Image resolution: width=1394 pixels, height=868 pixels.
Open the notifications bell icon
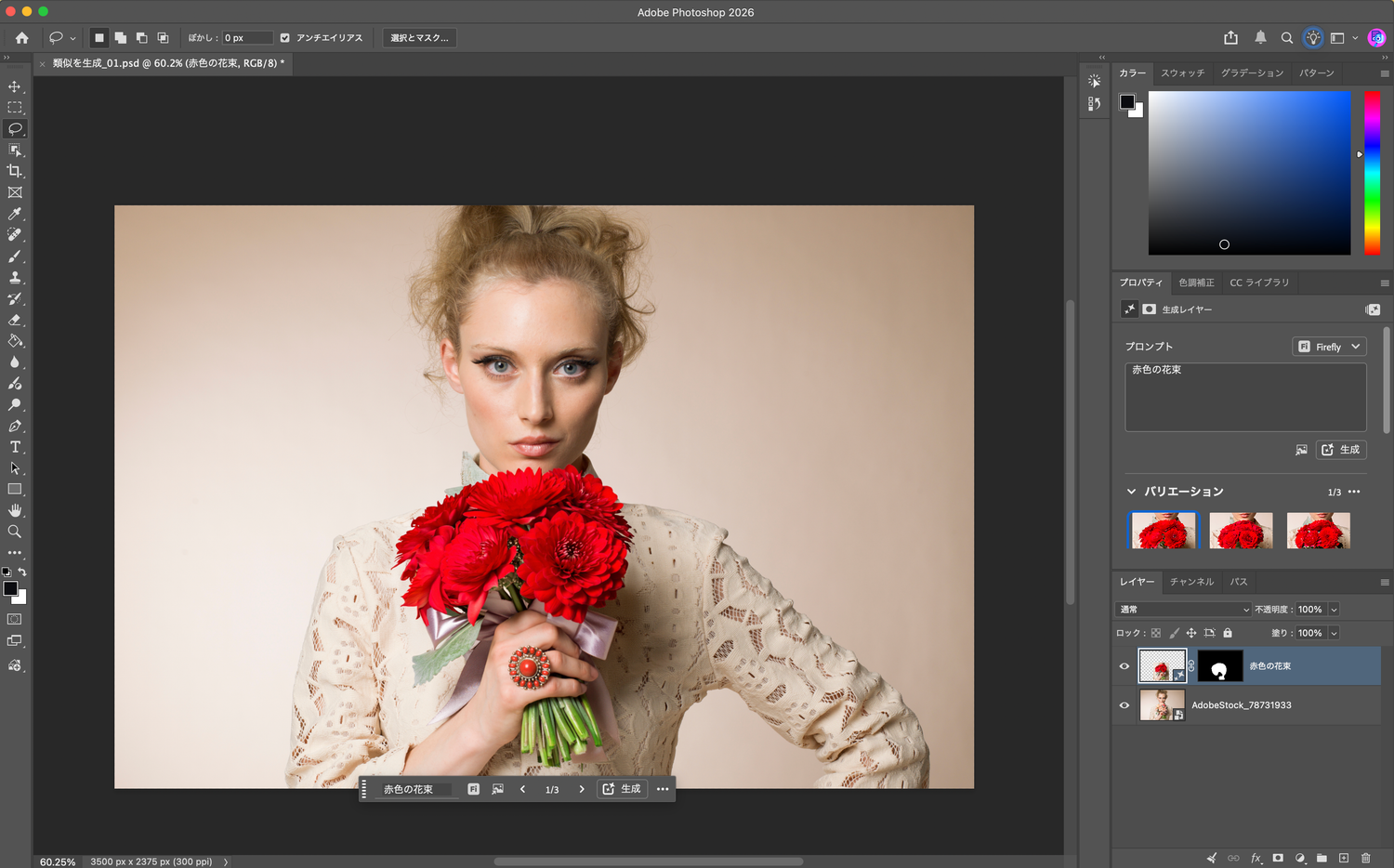tap(1260, 38)
